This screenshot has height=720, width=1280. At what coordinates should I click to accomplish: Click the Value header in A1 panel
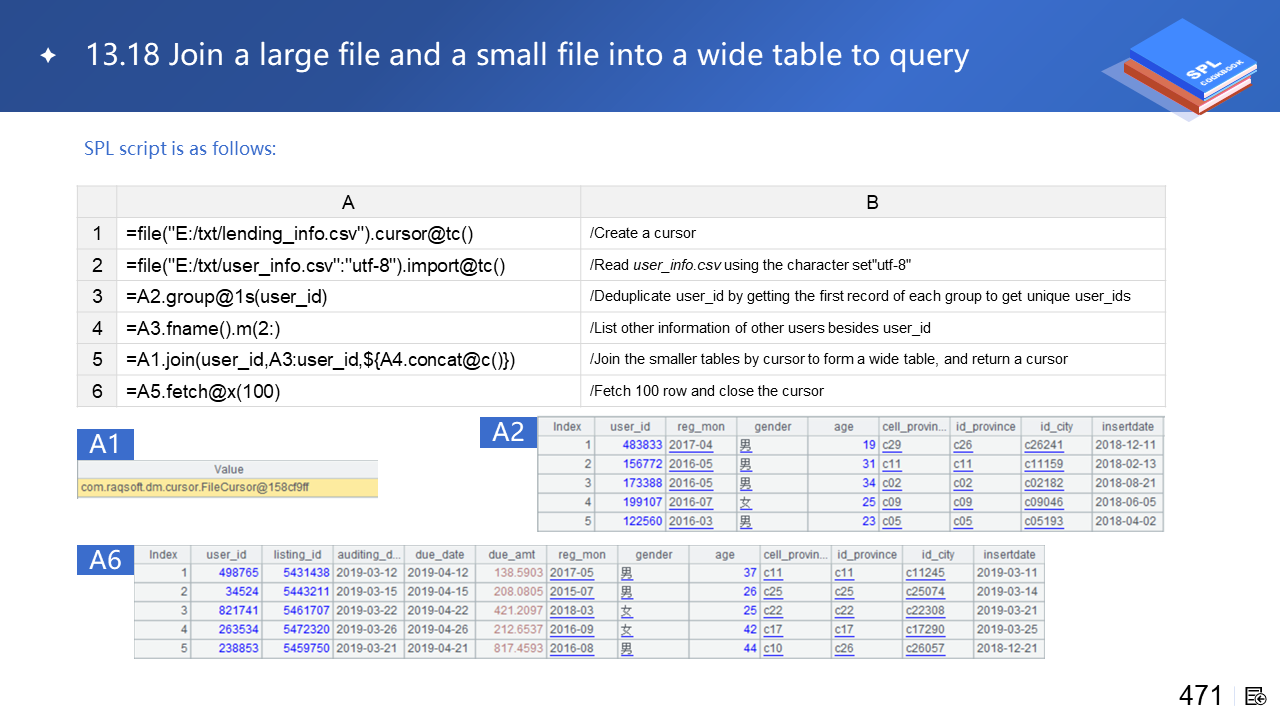228,469
